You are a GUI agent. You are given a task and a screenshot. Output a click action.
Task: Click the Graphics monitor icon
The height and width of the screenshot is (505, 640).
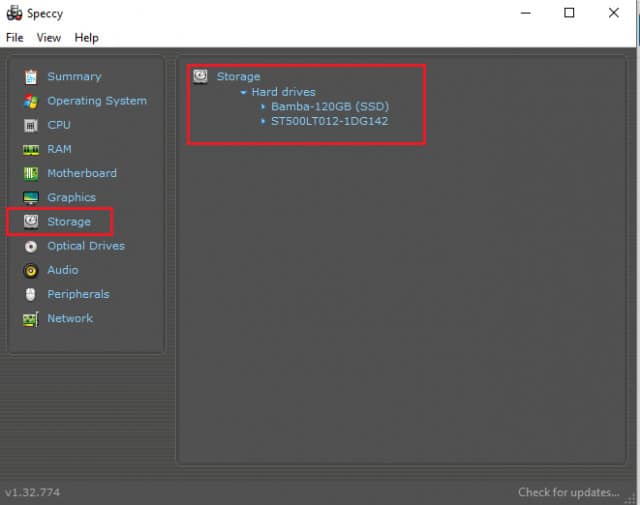[30, 198]
